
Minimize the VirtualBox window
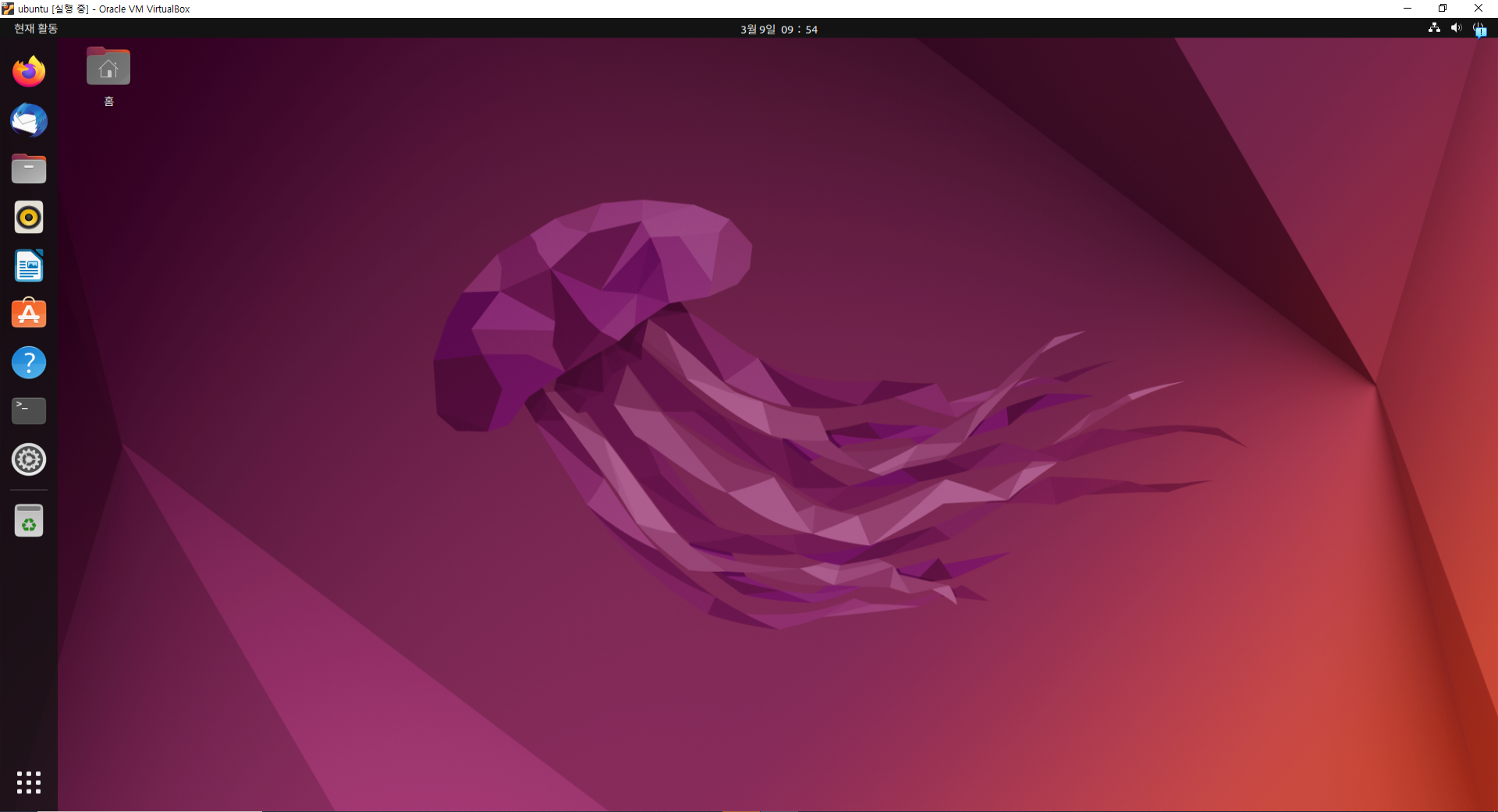click(1407, 9)
